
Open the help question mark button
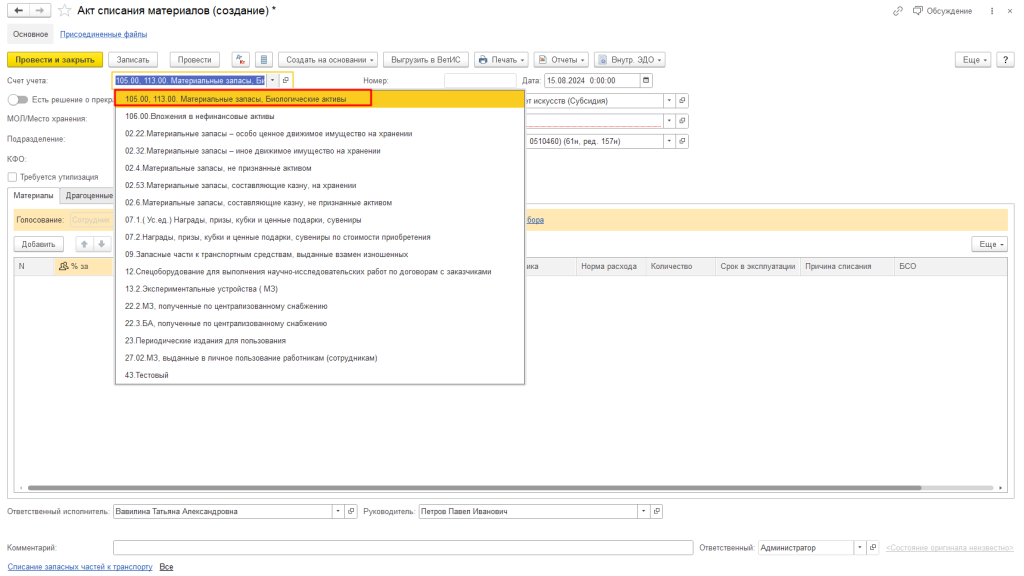[1006, 60]
